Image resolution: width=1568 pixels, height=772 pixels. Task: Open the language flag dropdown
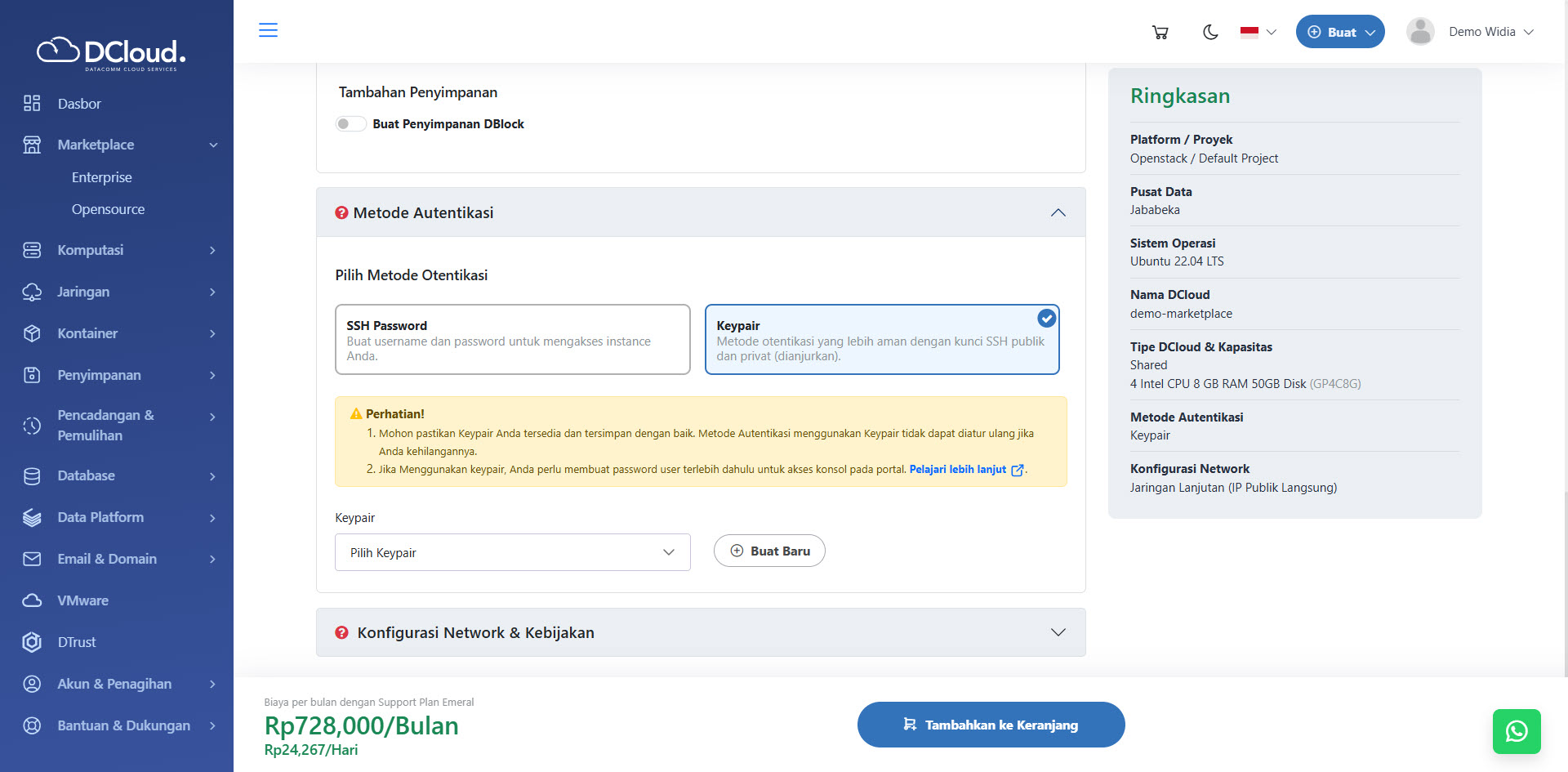[x=1258, y=32]
